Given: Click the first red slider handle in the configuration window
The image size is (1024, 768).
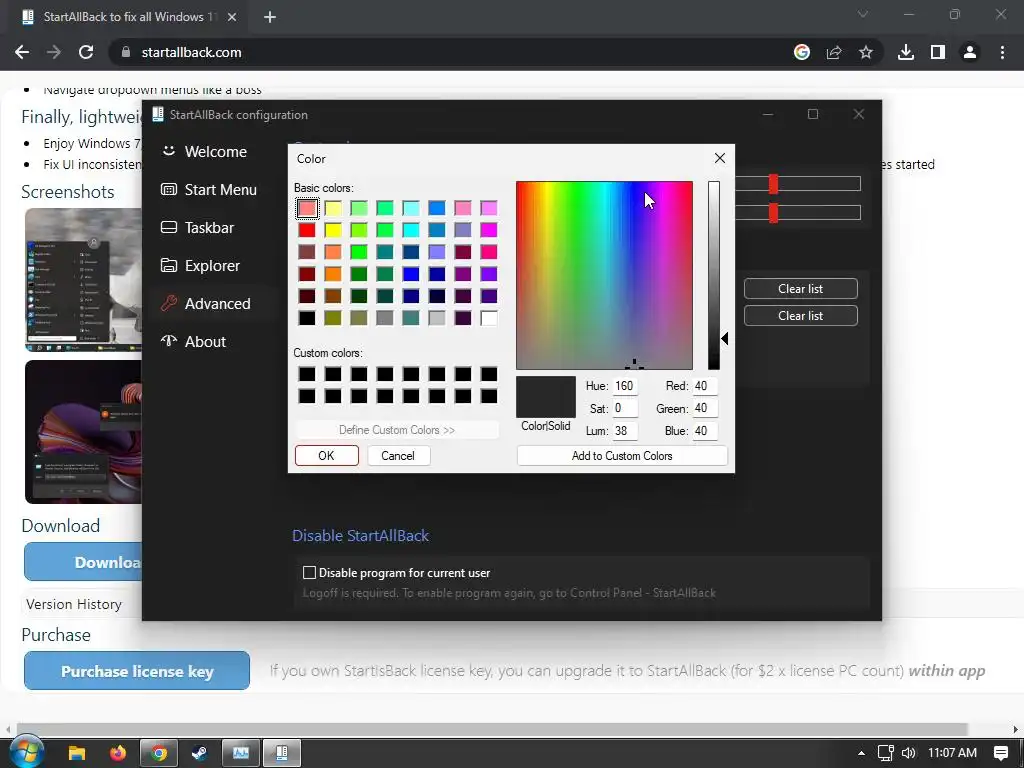Looking at the screenshot, I should click(773, 184).
